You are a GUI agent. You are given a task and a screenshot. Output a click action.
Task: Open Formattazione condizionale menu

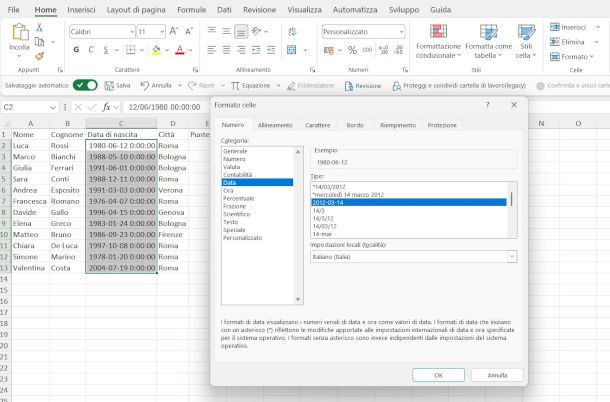click(x=438, y=41)
